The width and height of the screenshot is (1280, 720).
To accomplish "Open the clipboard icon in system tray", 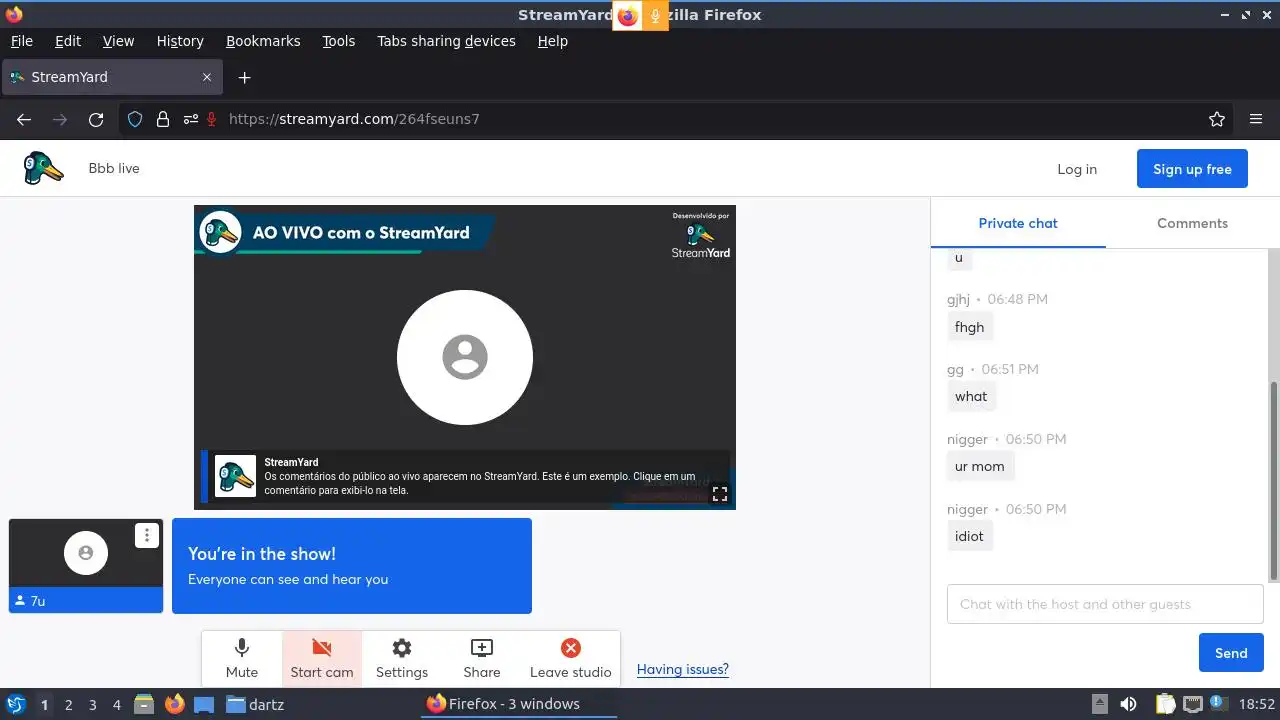I will pos(1165,704).
